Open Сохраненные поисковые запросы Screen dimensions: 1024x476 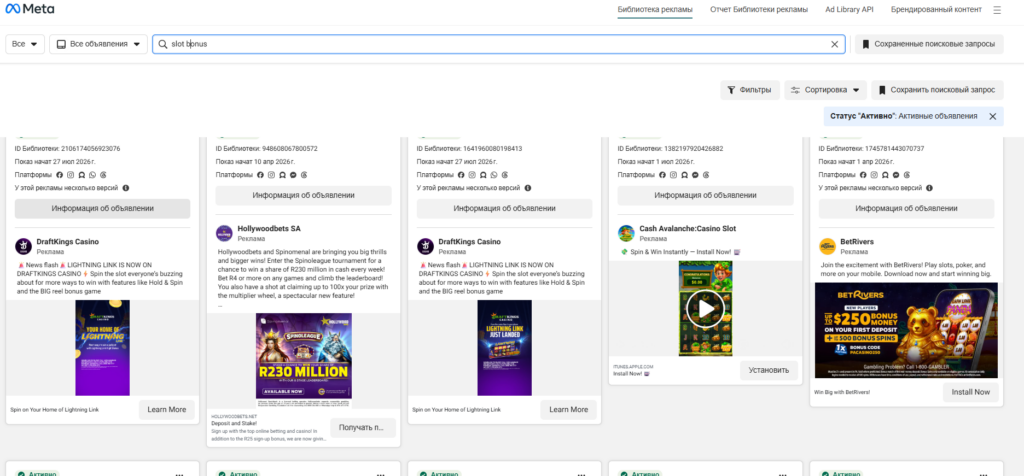(929, 44)
